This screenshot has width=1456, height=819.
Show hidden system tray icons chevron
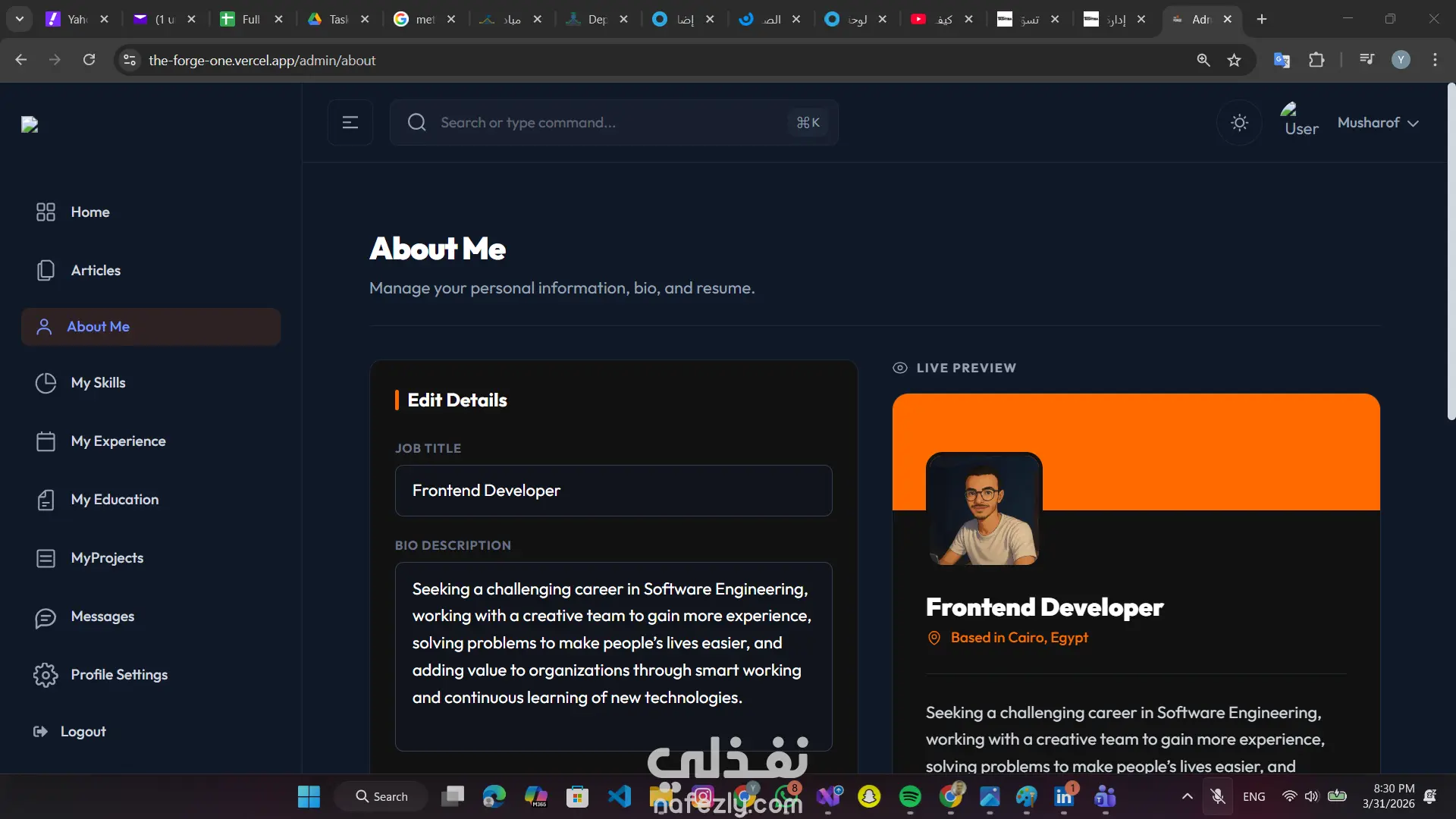(x=1187, y=796)
